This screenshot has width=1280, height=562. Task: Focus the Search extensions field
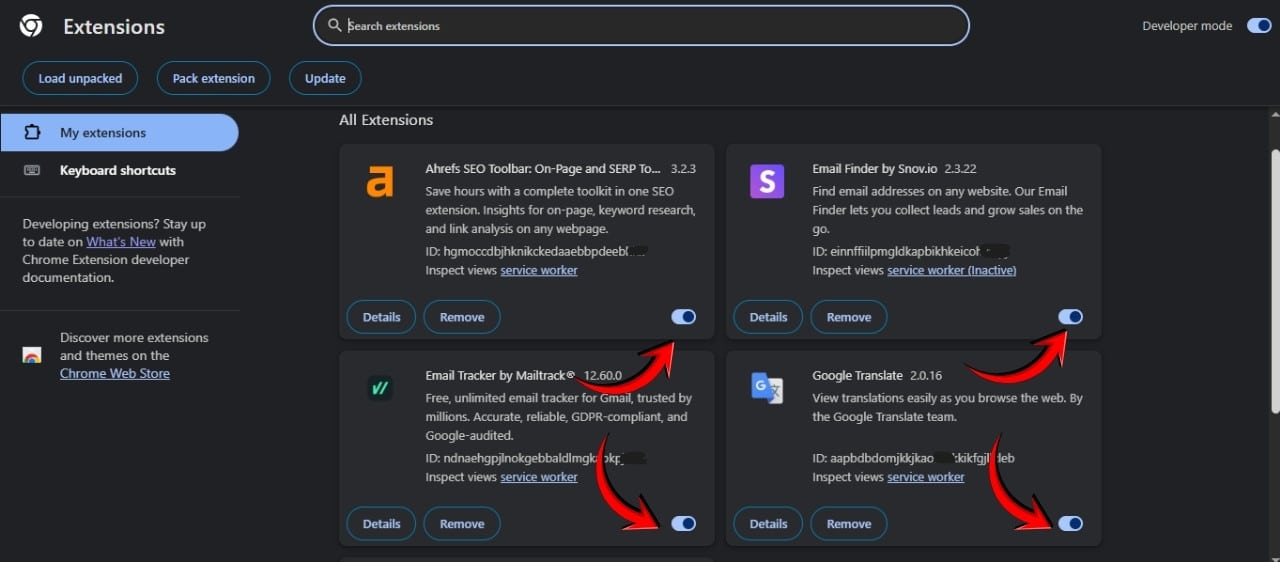pyautogui.click(x=641, y=26)
